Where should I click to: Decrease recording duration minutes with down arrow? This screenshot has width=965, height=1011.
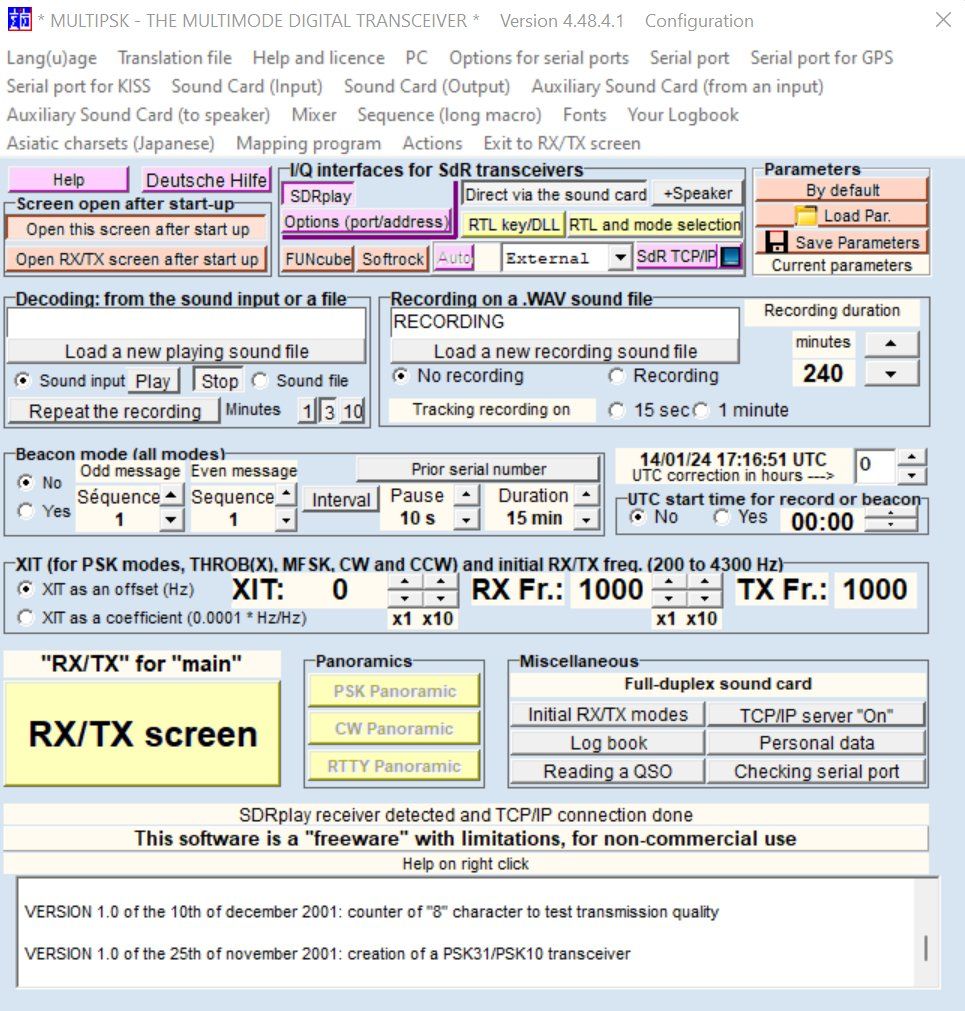click(x=891, y=373)
